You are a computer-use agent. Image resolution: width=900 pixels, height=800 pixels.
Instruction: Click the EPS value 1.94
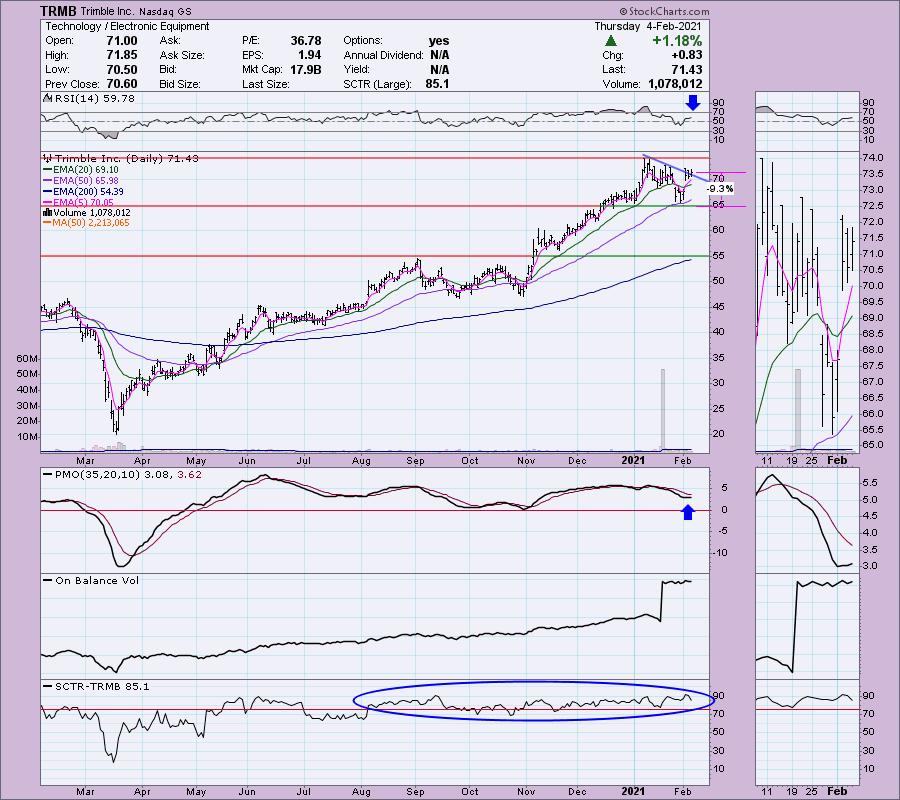[310, 55]
